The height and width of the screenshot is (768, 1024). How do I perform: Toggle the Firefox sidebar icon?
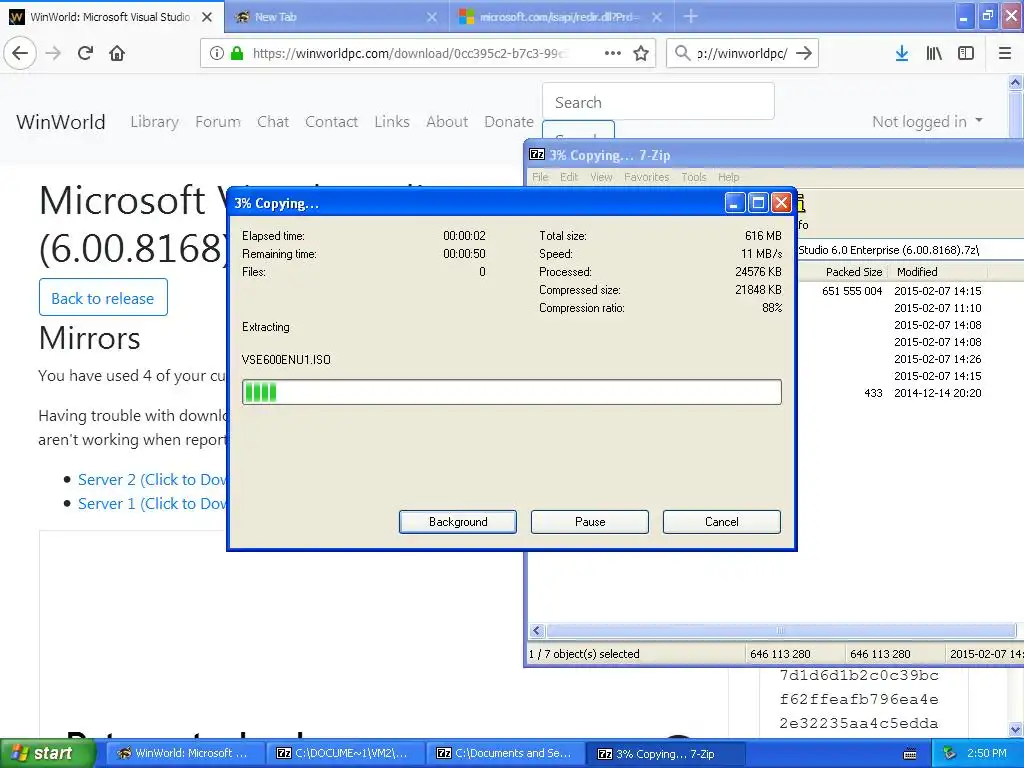pyautogui.click(x=966, y=53)
